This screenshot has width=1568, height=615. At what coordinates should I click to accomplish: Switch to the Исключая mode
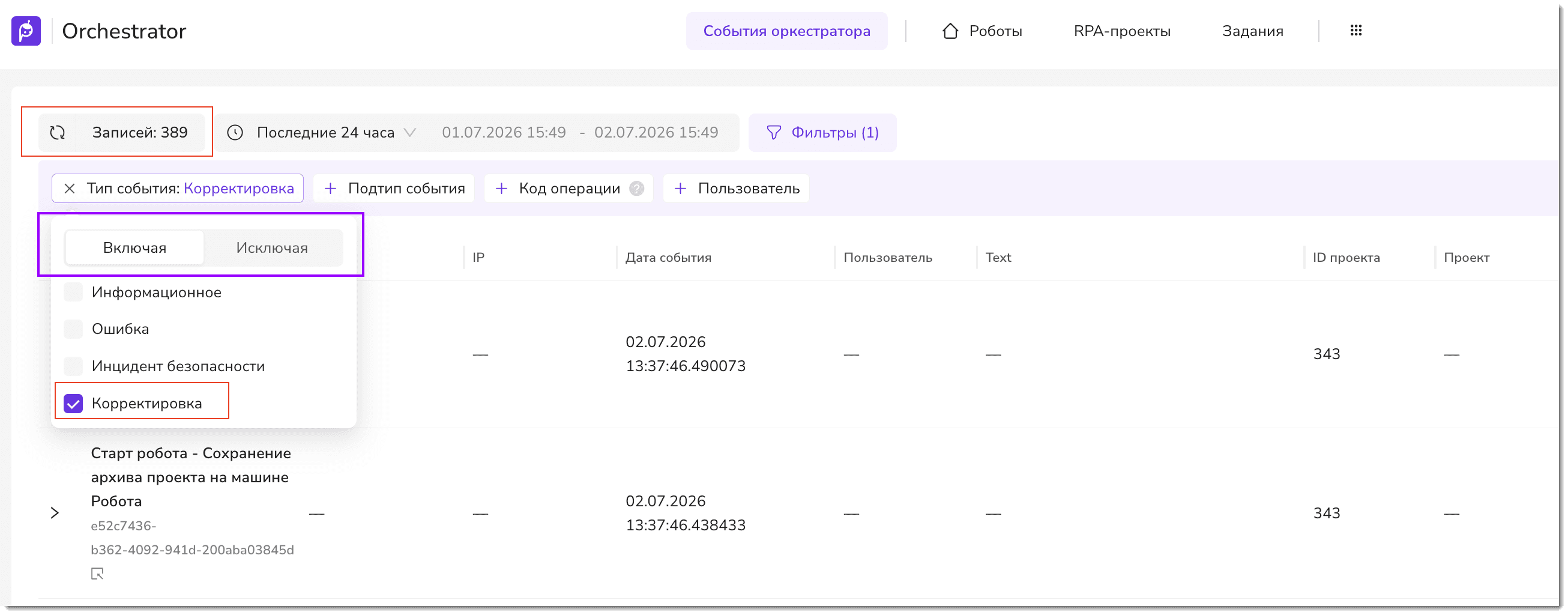272,248
